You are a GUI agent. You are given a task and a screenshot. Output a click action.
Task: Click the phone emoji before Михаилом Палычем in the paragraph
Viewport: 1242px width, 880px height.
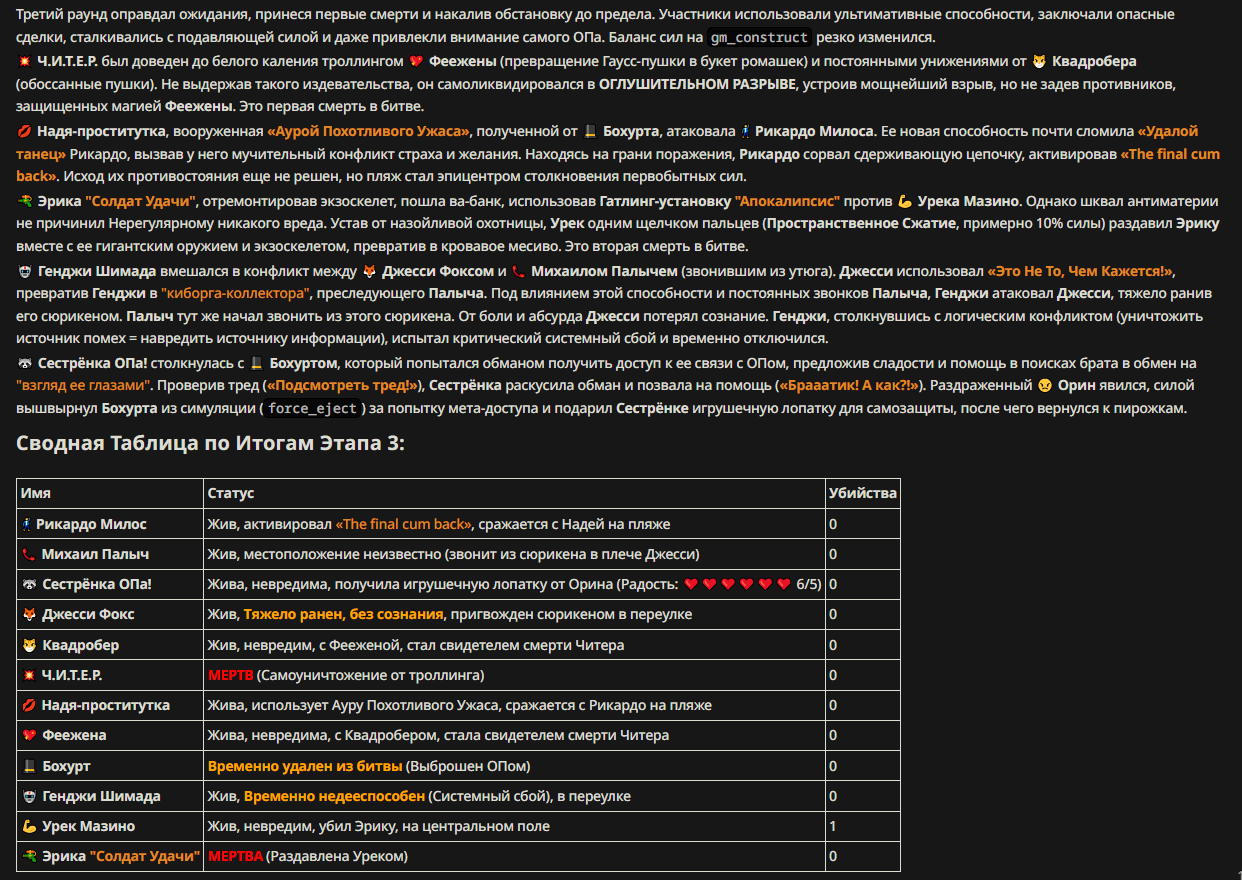pyautogui.click(x=518, y=271)
